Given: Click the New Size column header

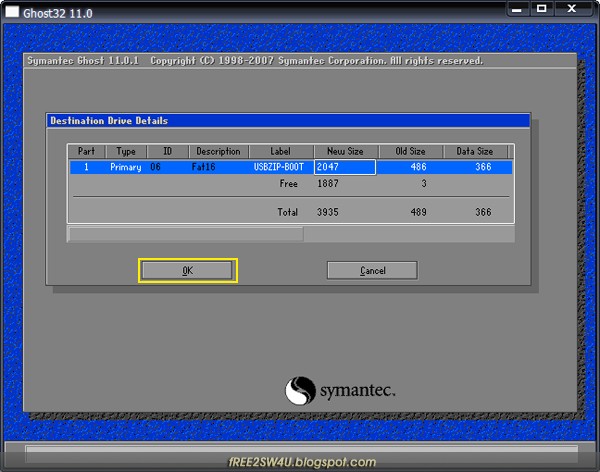Looking at the screenshot, I should click(x=346, y=152).
